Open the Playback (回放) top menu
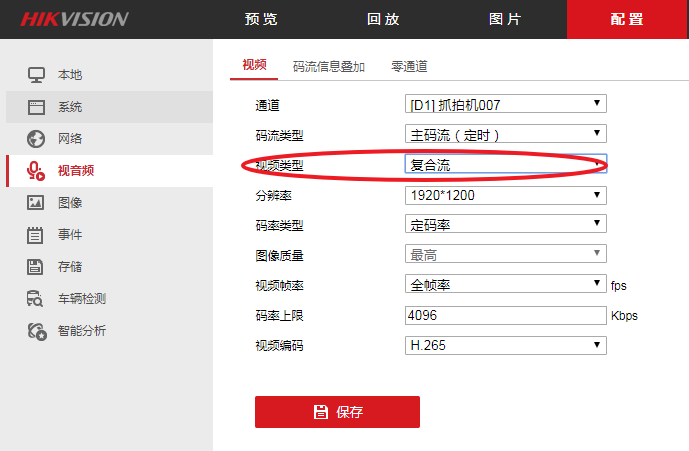 383,19
